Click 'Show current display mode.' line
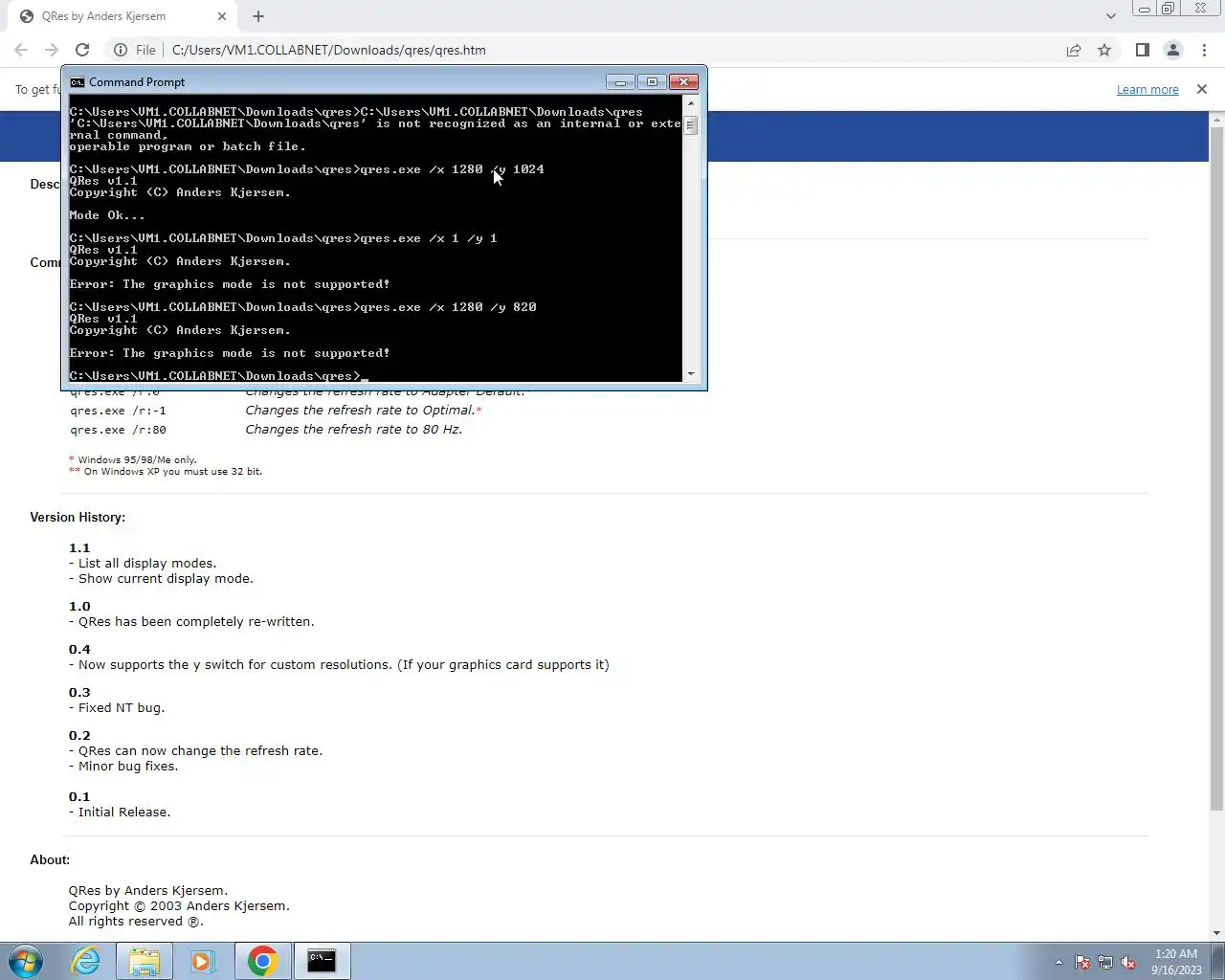Screen dimensions: 1225x980 (166, 579)
